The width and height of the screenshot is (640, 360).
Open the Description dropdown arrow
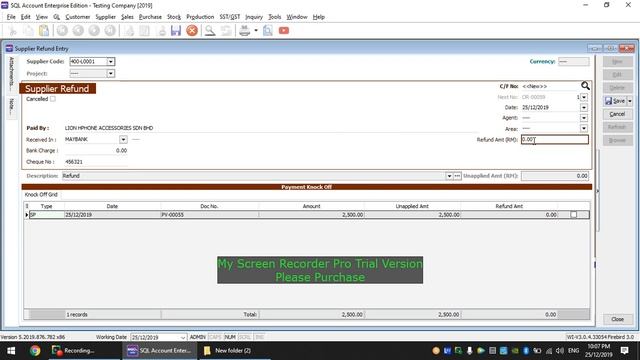pos(449,176)
